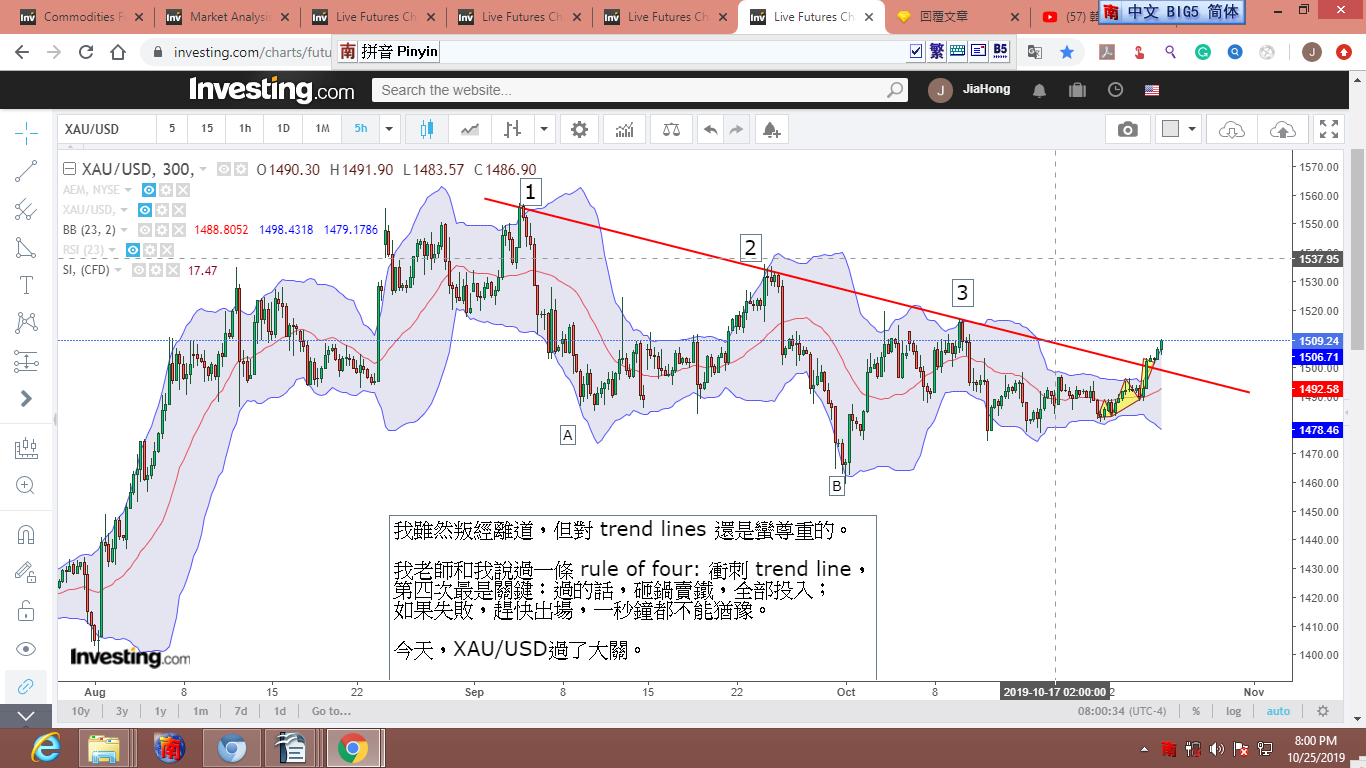Click the Indicators icon in toolbar
The image size is (1366, 768).
pyautogui.click(x=624, y=129)
